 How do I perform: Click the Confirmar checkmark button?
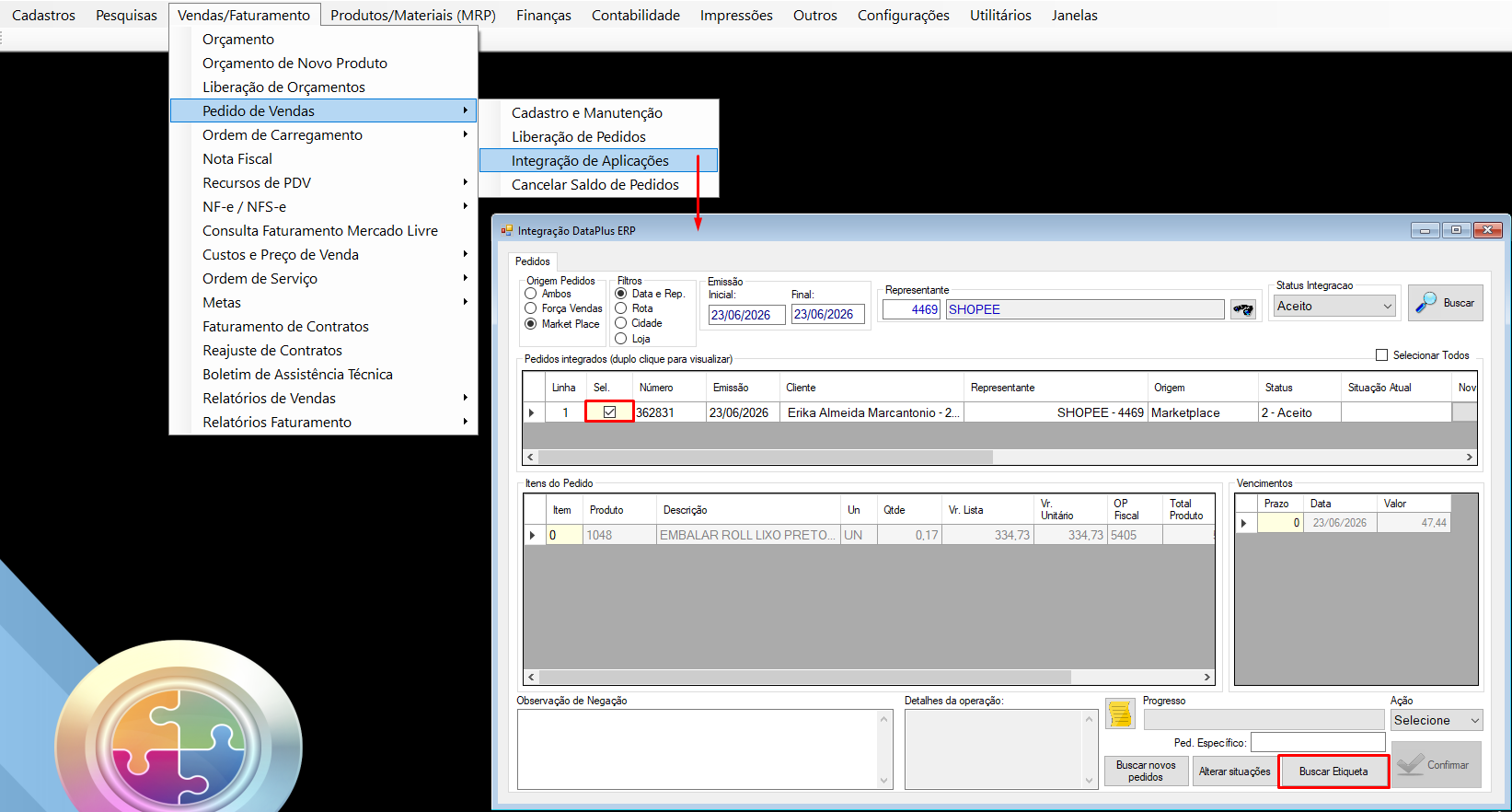[x=1437, y=765]
